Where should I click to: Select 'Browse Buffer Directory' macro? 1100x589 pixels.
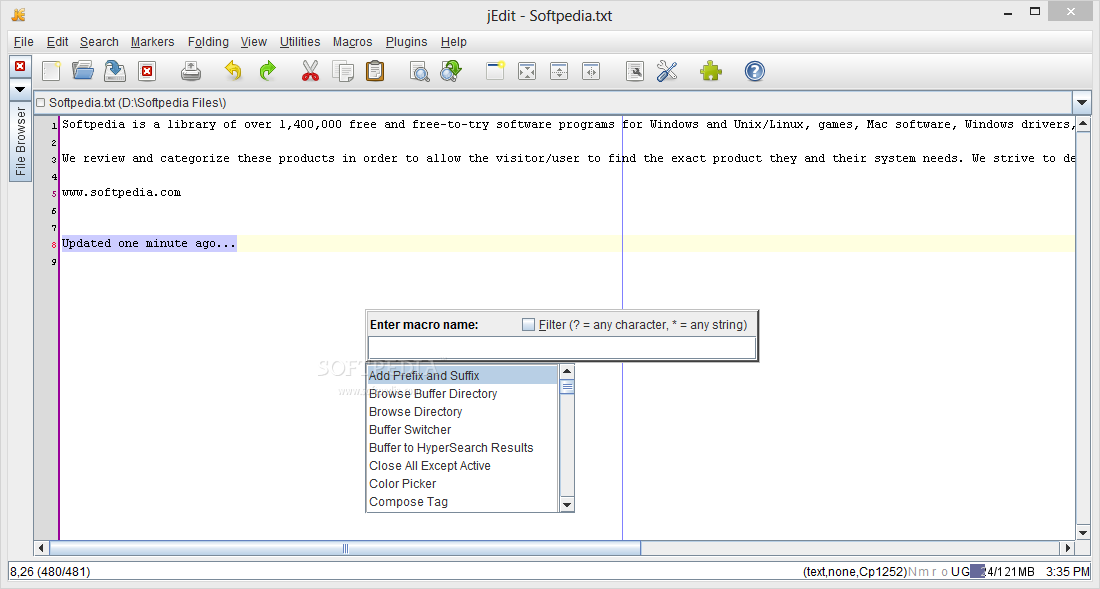pos(462,394)
